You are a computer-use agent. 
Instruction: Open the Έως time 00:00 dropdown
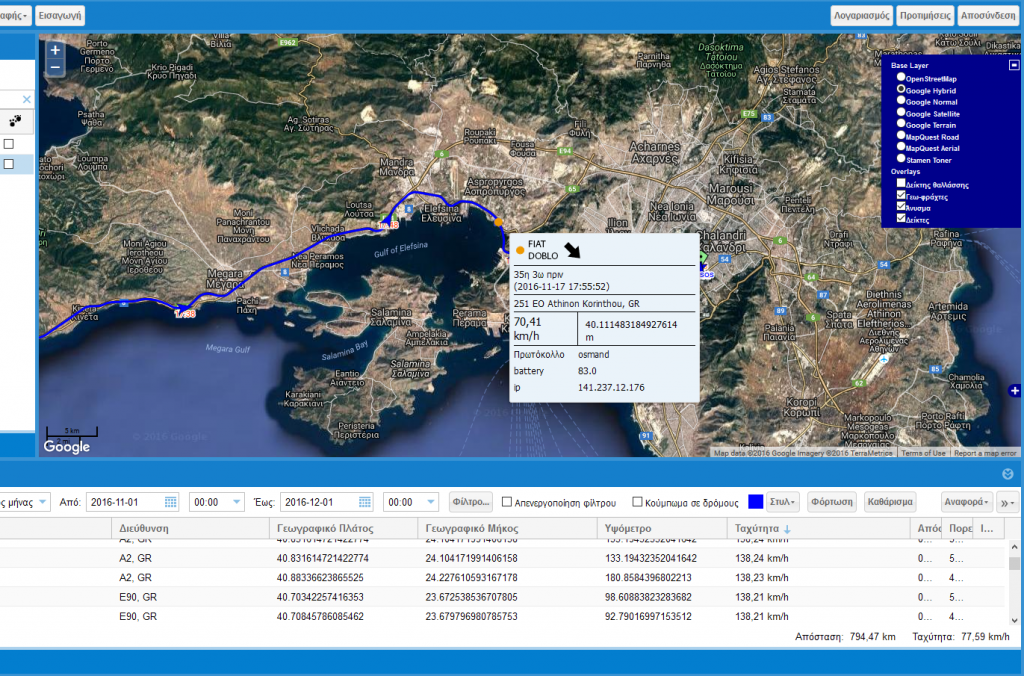(x=430, y=502)
